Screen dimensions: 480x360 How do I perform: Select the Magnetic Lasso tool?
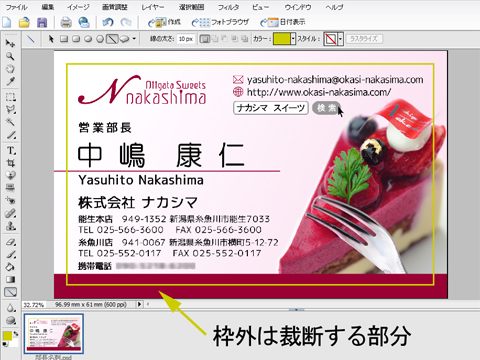coord(10,110)
